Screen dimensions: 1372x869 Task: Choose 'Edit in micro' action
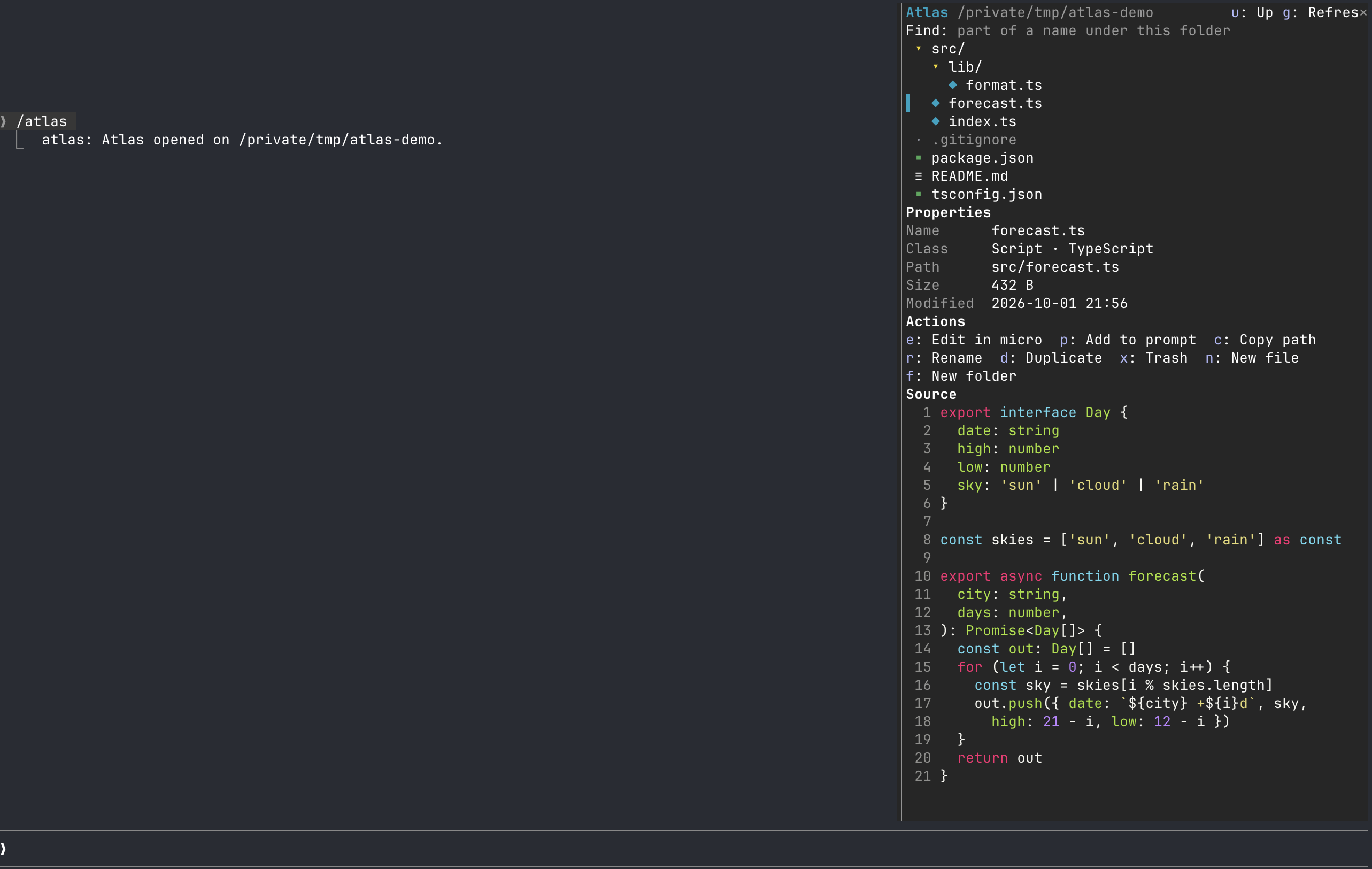click(974, 340)
